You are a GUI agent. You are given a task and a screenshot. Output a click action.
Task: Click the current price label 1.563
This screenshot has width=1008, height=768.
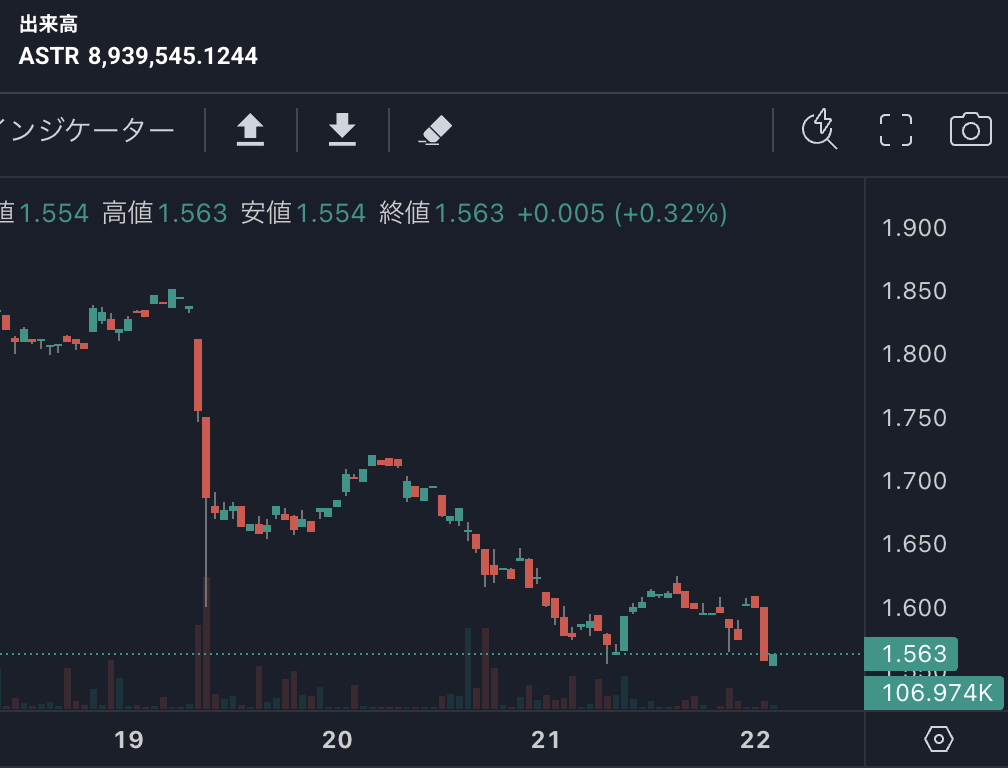point(911,654)
